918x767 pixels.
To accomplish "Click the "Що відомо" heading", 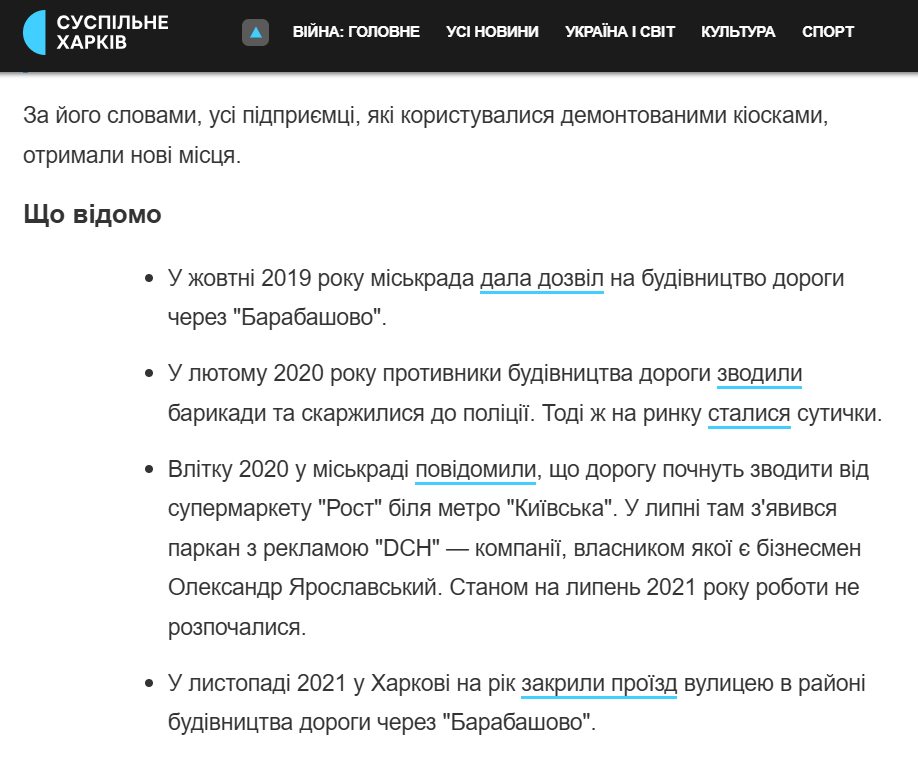I will point(93,214).
